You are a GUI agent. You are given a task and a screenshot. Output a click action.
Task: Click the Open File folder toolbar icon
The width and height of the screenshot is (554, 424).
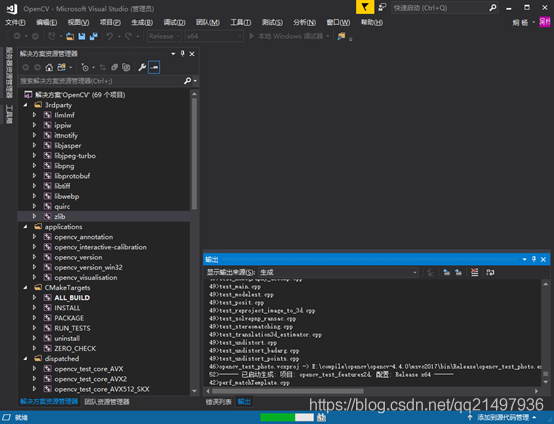tap(70, 36)
